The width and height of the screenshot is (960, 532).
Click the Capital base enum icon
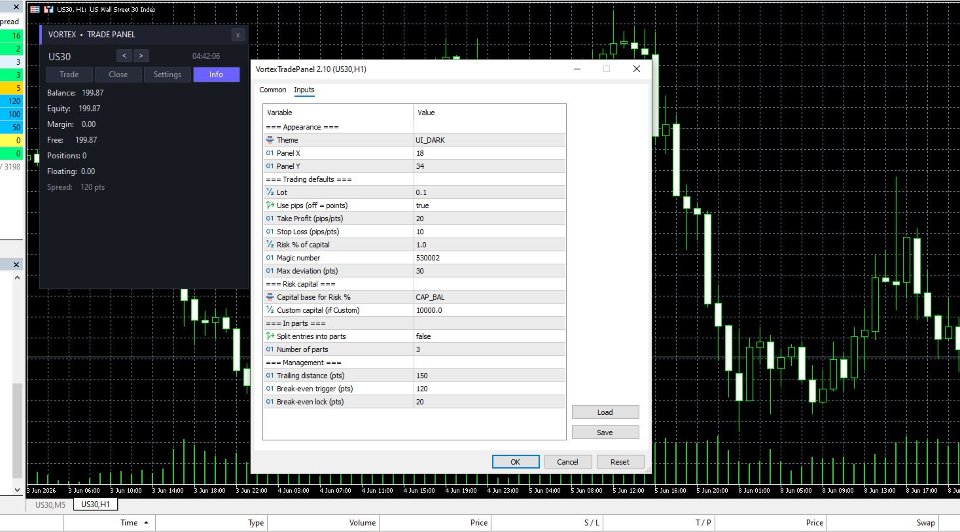[270, 297]
